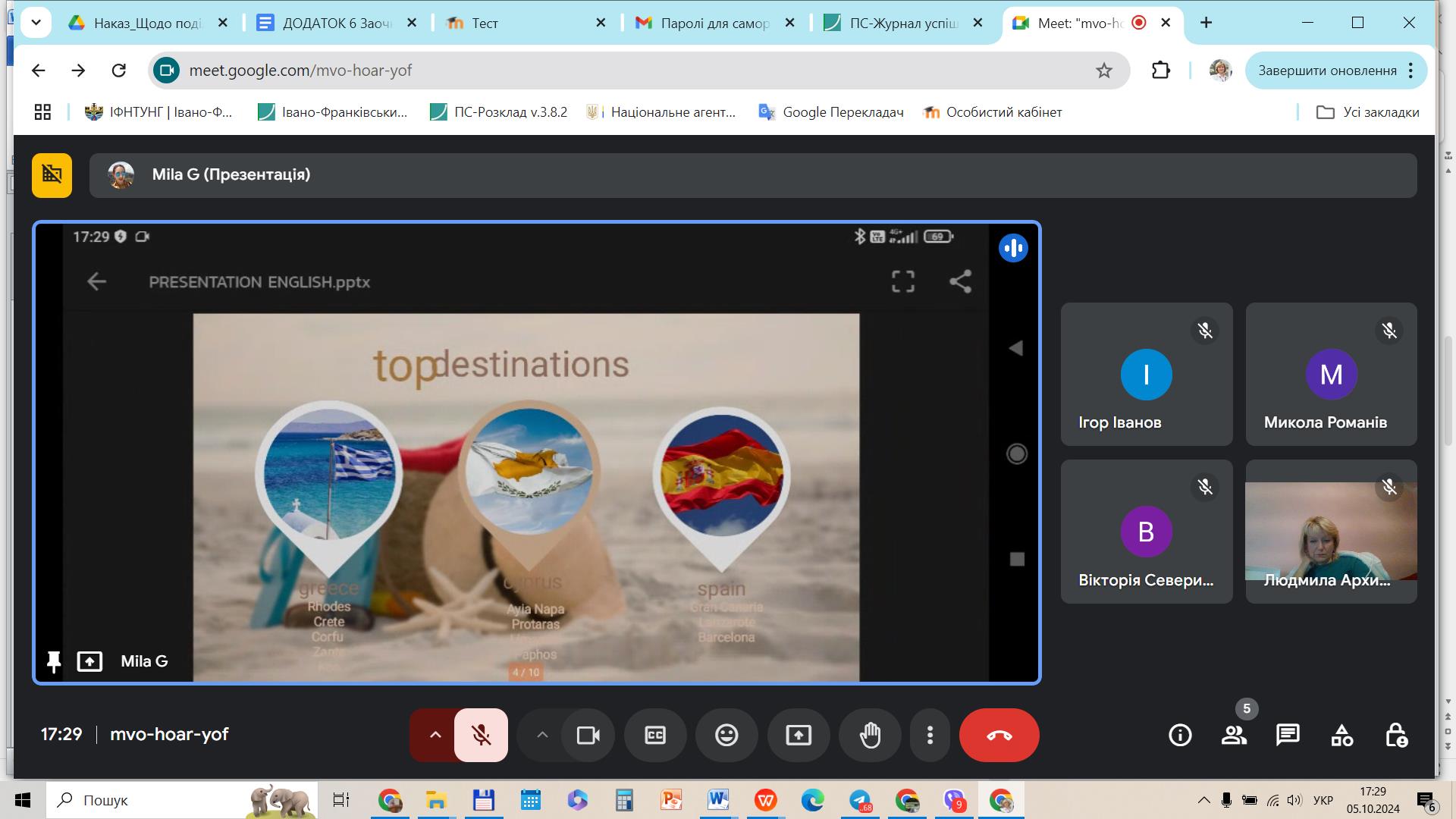The height and width of the screenshot is (819, 1456).
Task: Unmute the microphone button
Action: pos(481,735)
